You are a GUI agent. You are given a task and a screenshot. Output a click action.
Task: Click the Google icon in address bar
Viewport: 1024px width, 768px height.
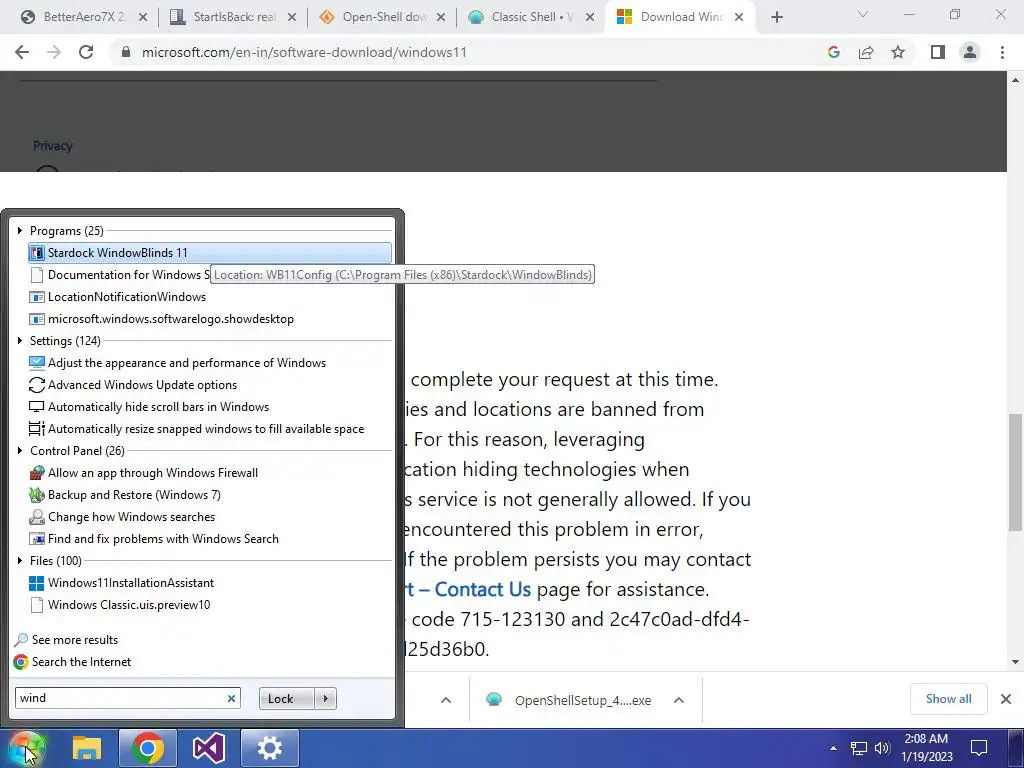pyautogui.click(x=833, y=52)
